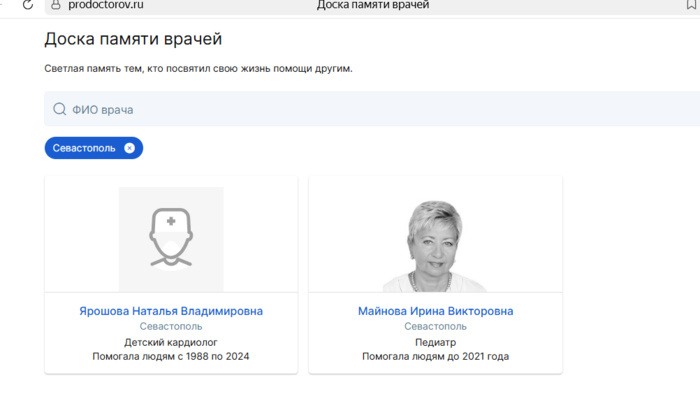Screen dimensions: 700x400
Task: Click the Доска памяти врачей tab title
Action: click(x=373, y=5)
